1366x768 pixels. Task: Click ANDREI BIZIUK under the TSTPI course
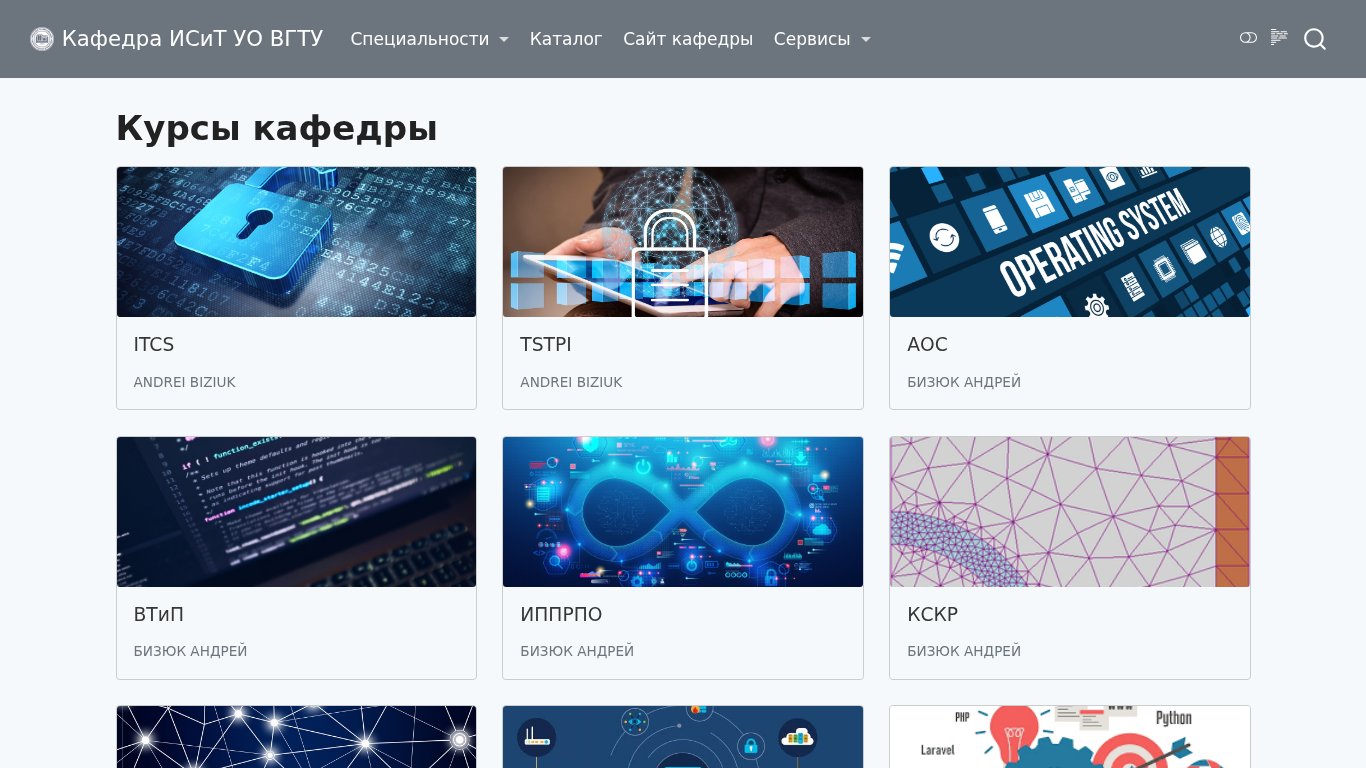tap(571, 382)
